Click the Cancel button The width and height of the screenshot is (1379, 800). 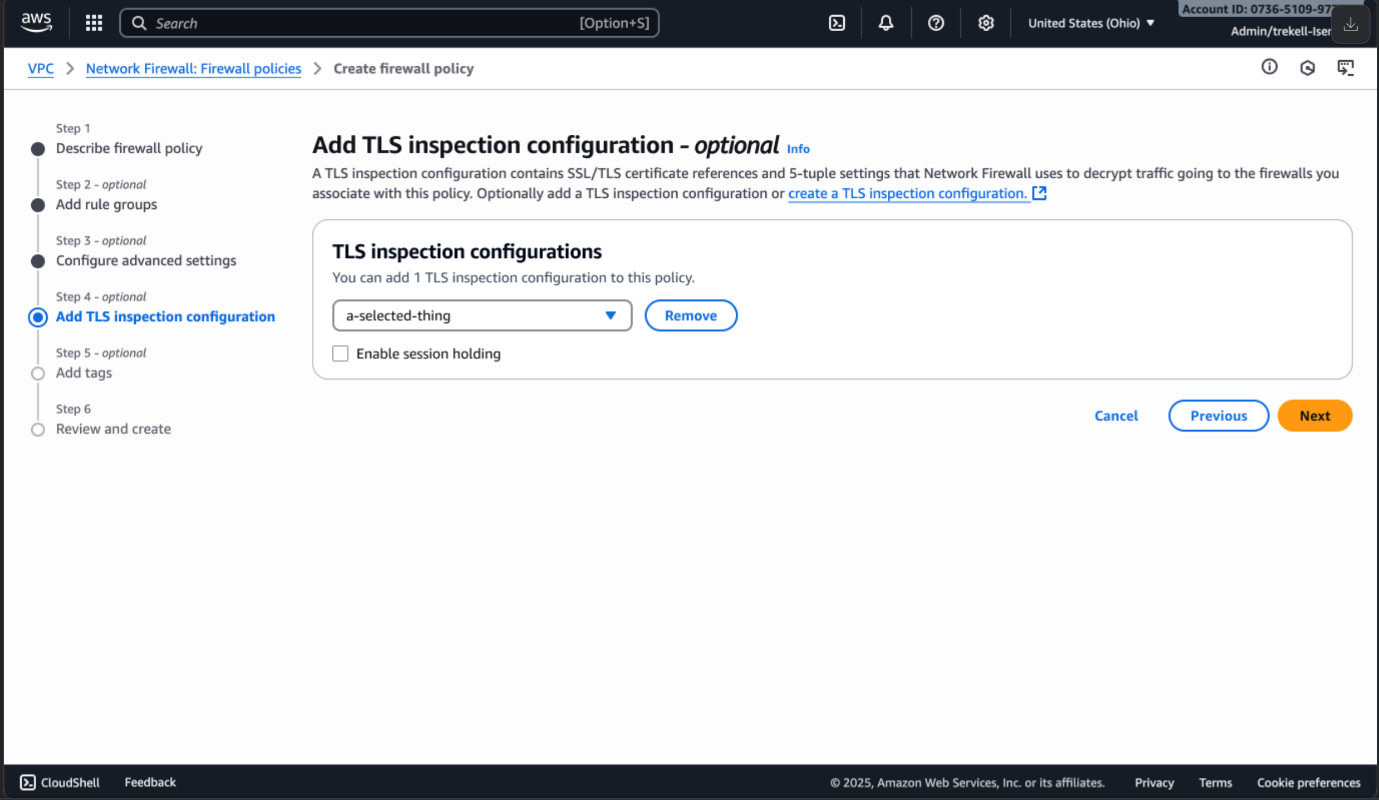(x=1116, y=416)
